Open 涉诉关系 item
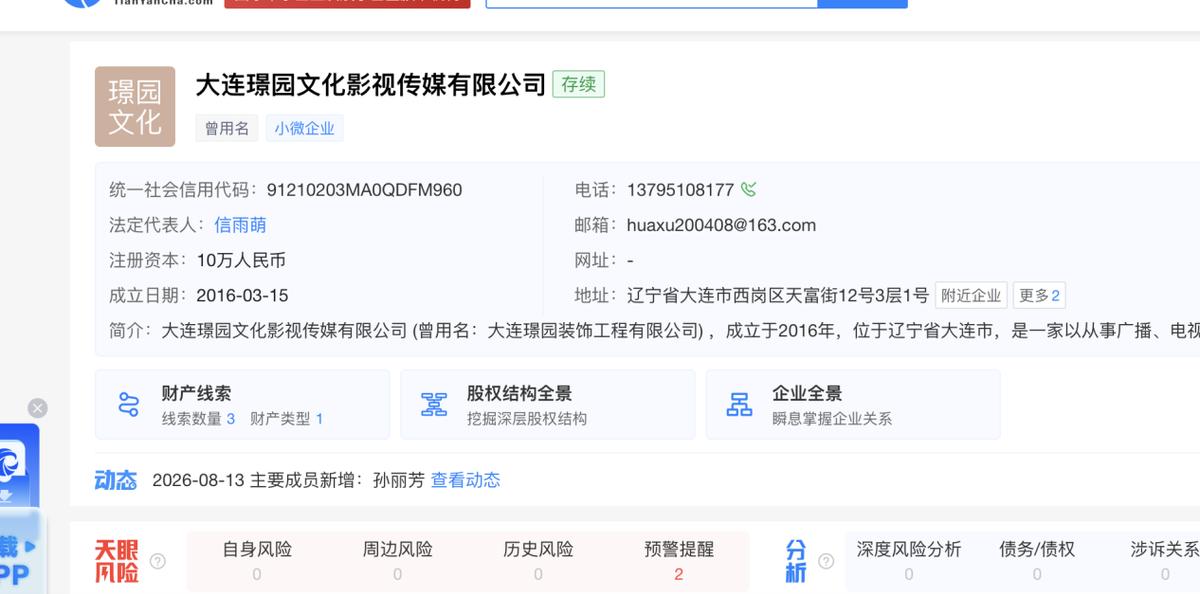The image size is (1200, 594). coord(1164,560)
